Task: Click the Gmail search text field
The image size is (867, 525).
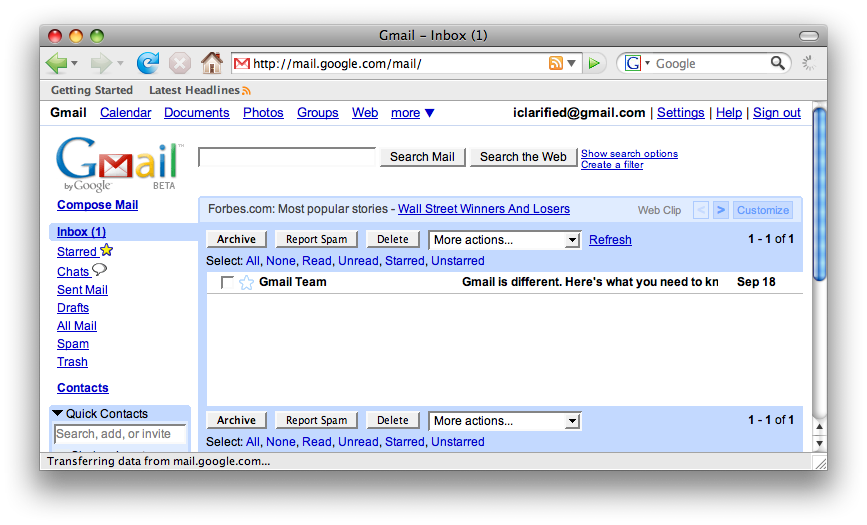Action: [287, 157]
